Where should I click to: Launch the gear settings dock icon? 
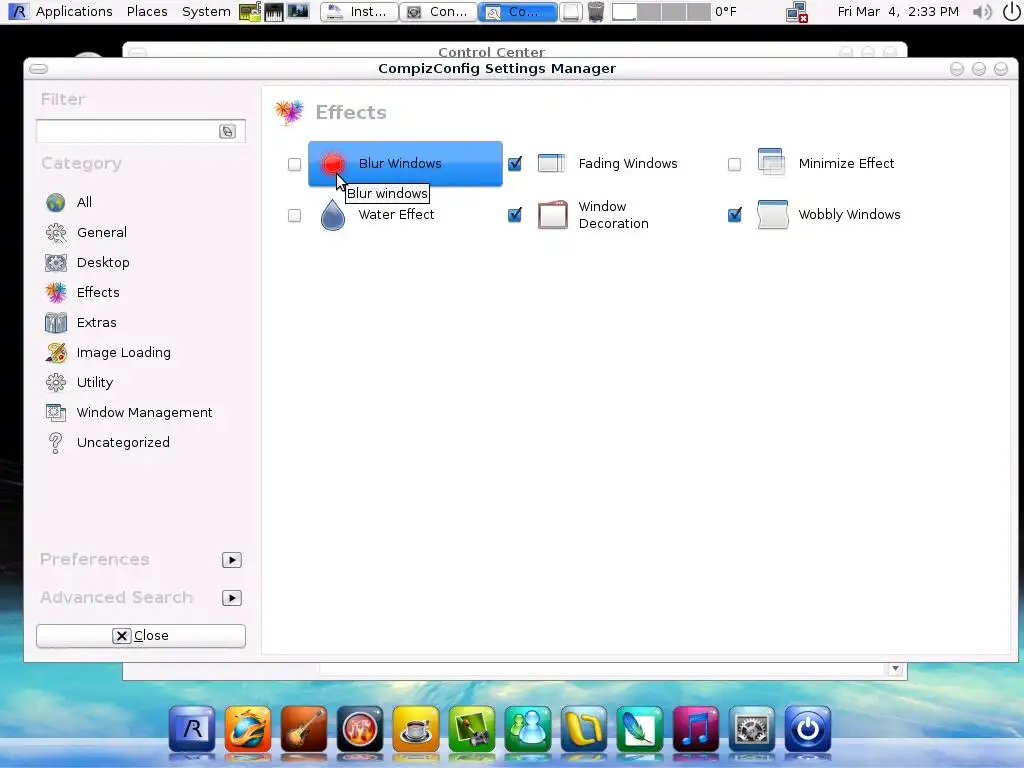(752, 729)
